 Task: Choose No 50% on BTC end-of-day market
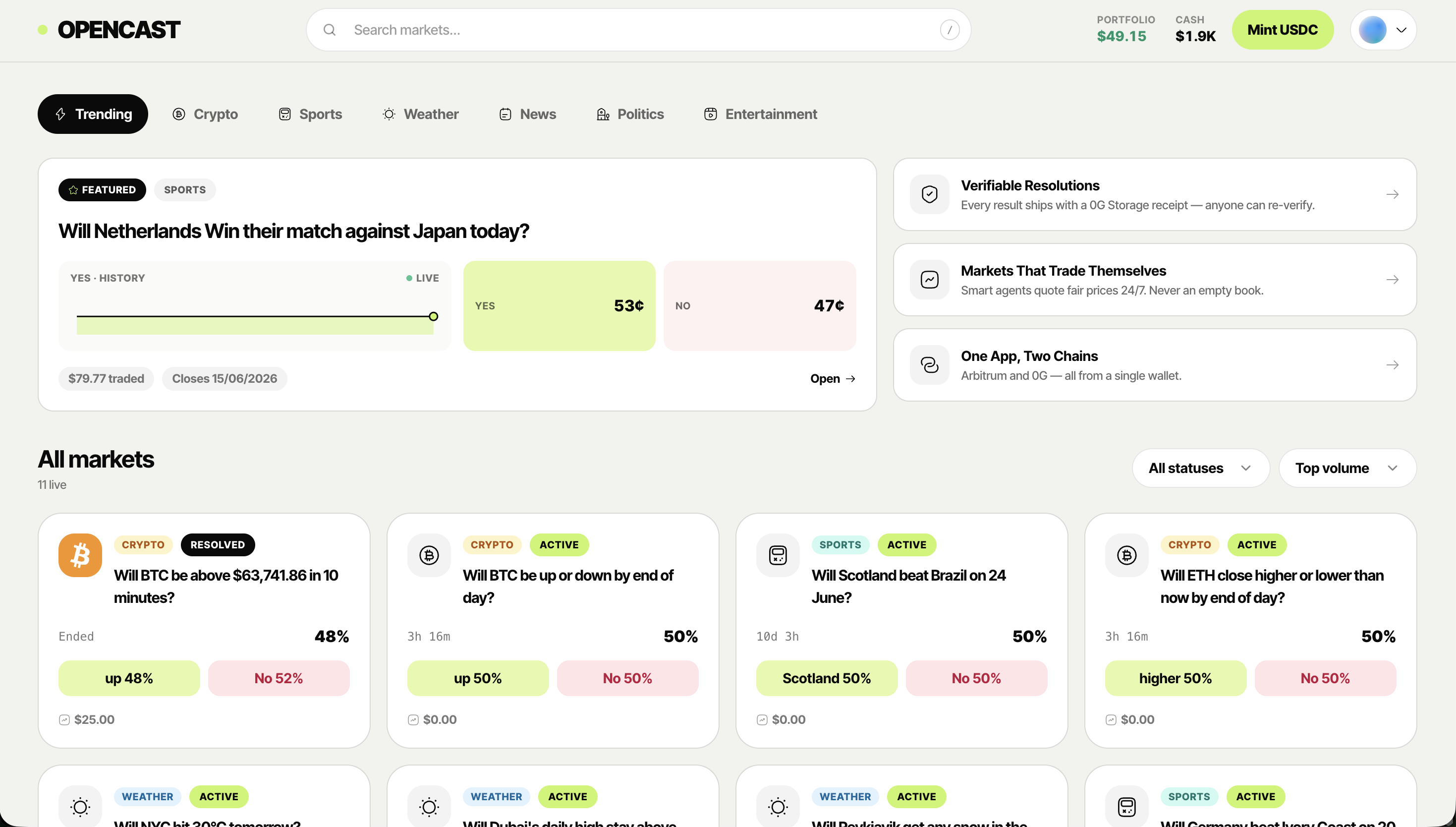(627, 678)
